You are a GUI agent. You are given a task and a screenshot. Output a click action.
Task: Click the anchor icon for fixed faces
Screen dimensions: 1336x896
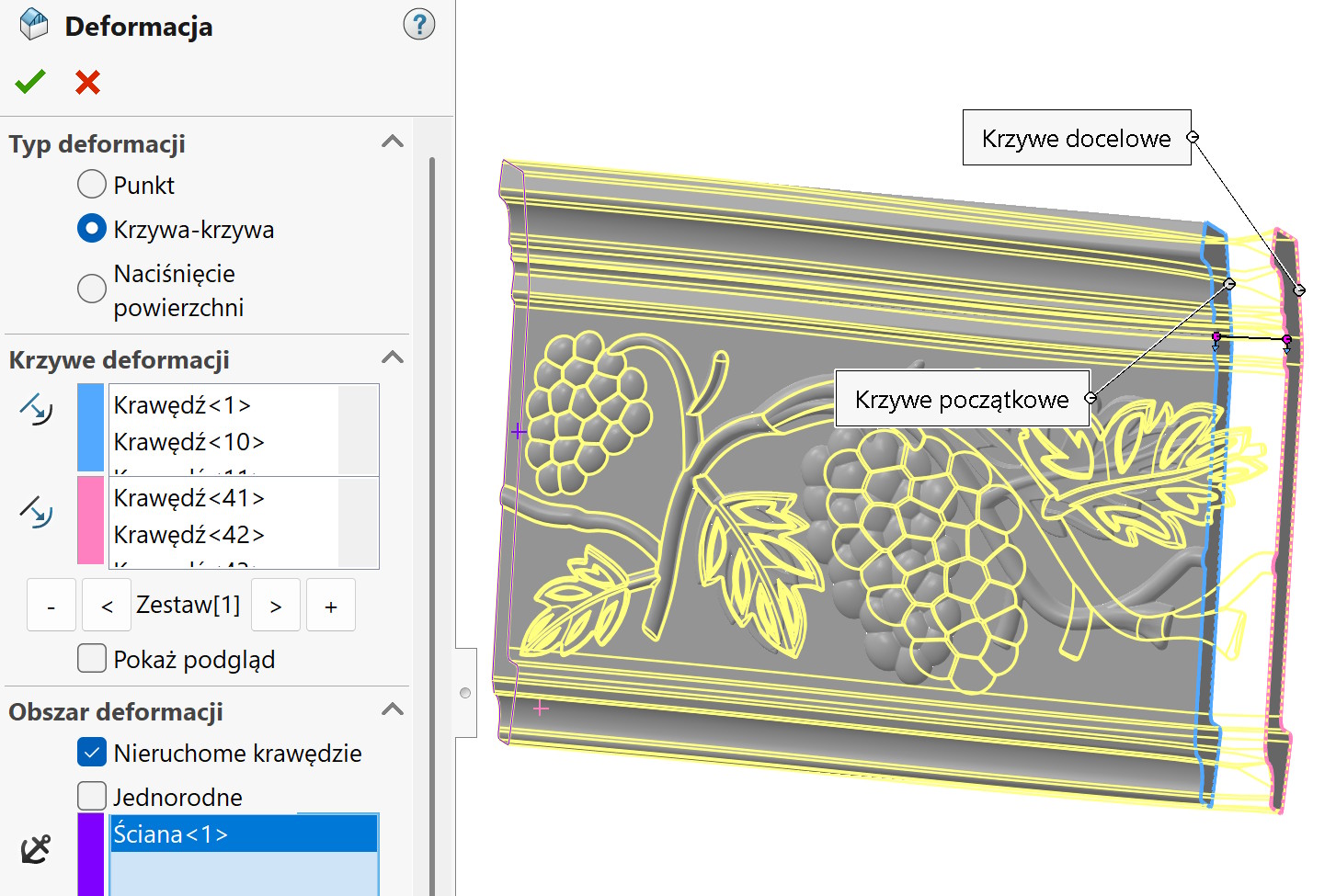(36, 849)
